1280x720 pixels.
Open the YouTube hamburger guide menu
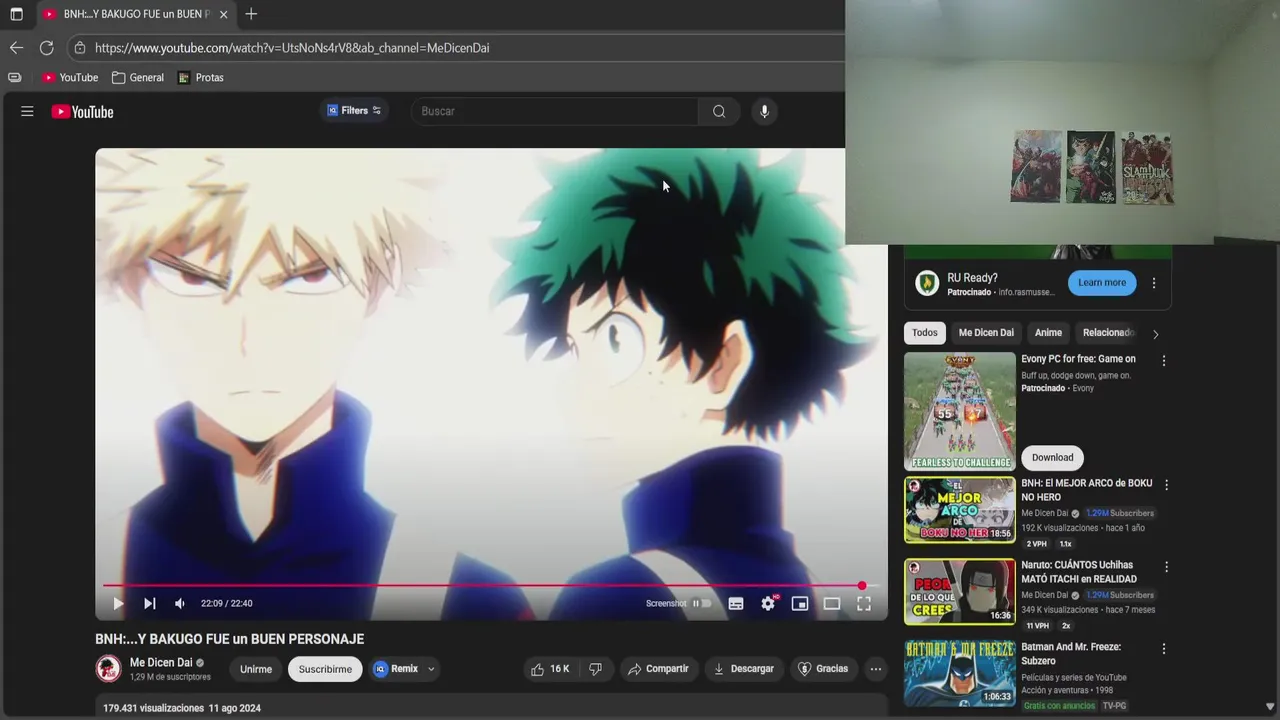click(x=27, y=111)
